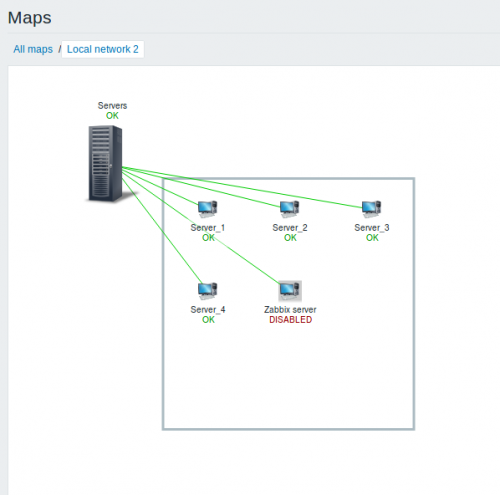Click the Server_1 label
This screenshot has height=495, width=500.
tap(208, 228)
